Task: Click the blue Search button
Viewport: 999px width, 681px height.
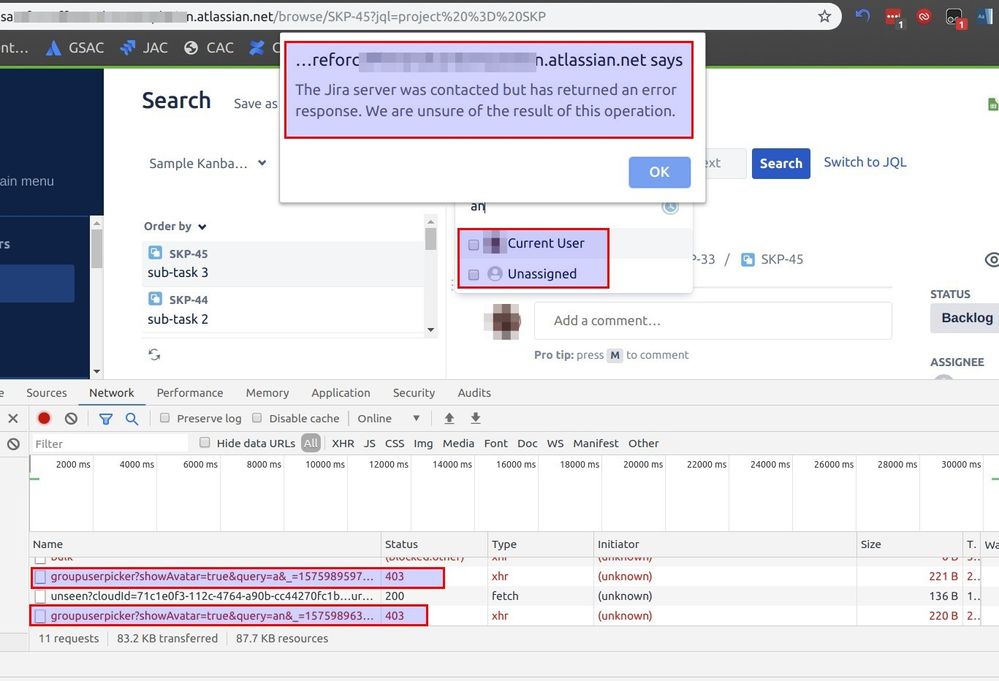Action: pyautogui.click(x=781, y=164)
